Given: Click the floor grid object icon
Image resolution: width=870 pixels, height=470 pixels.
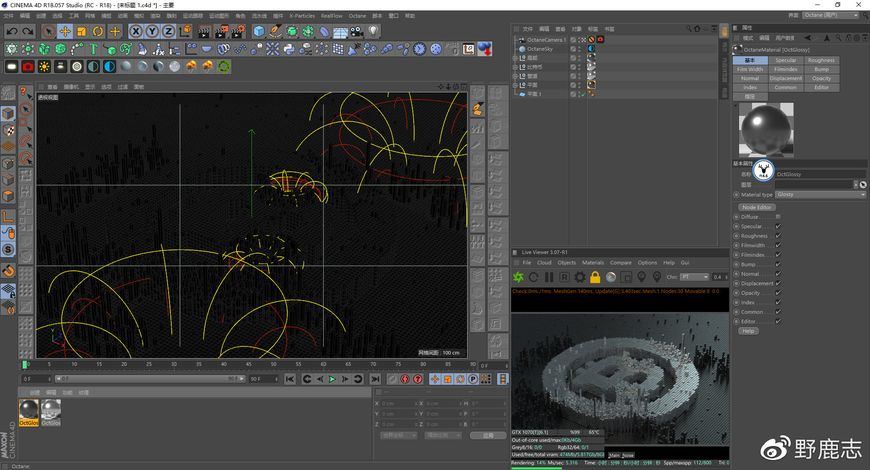Looking at the screenshot, I should pyautogui.click(x=340, y=32).
